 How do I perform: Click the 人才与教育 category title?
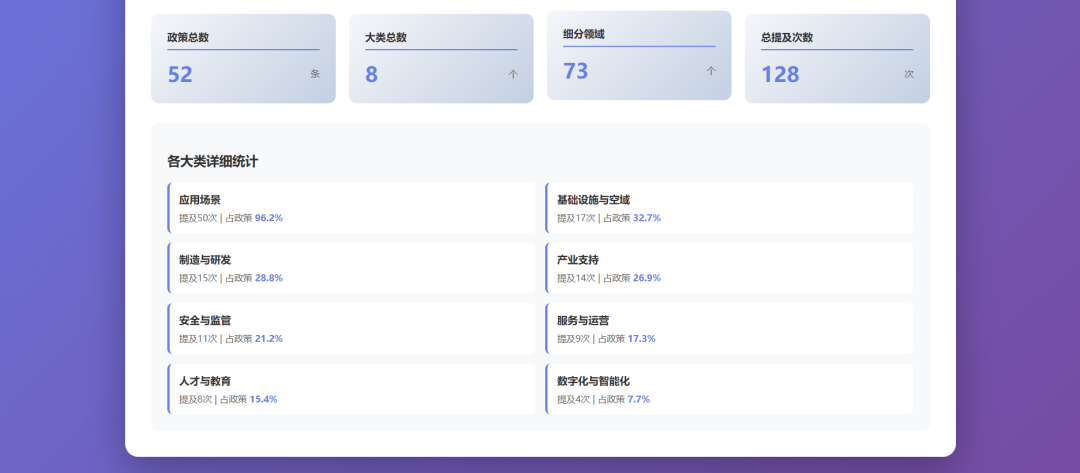click(205, 381)
